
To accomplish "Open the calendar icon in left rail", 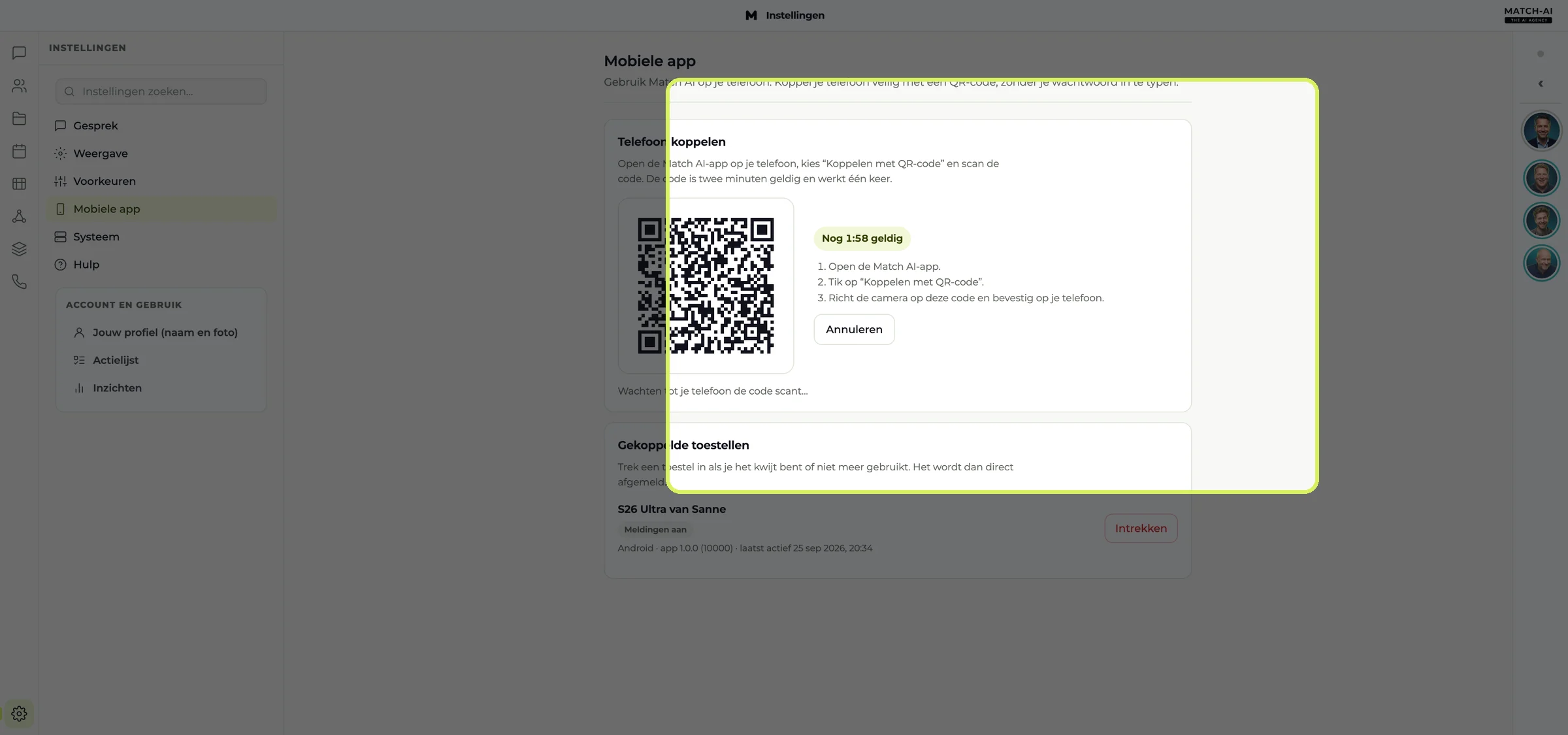I will click(19, 151).
